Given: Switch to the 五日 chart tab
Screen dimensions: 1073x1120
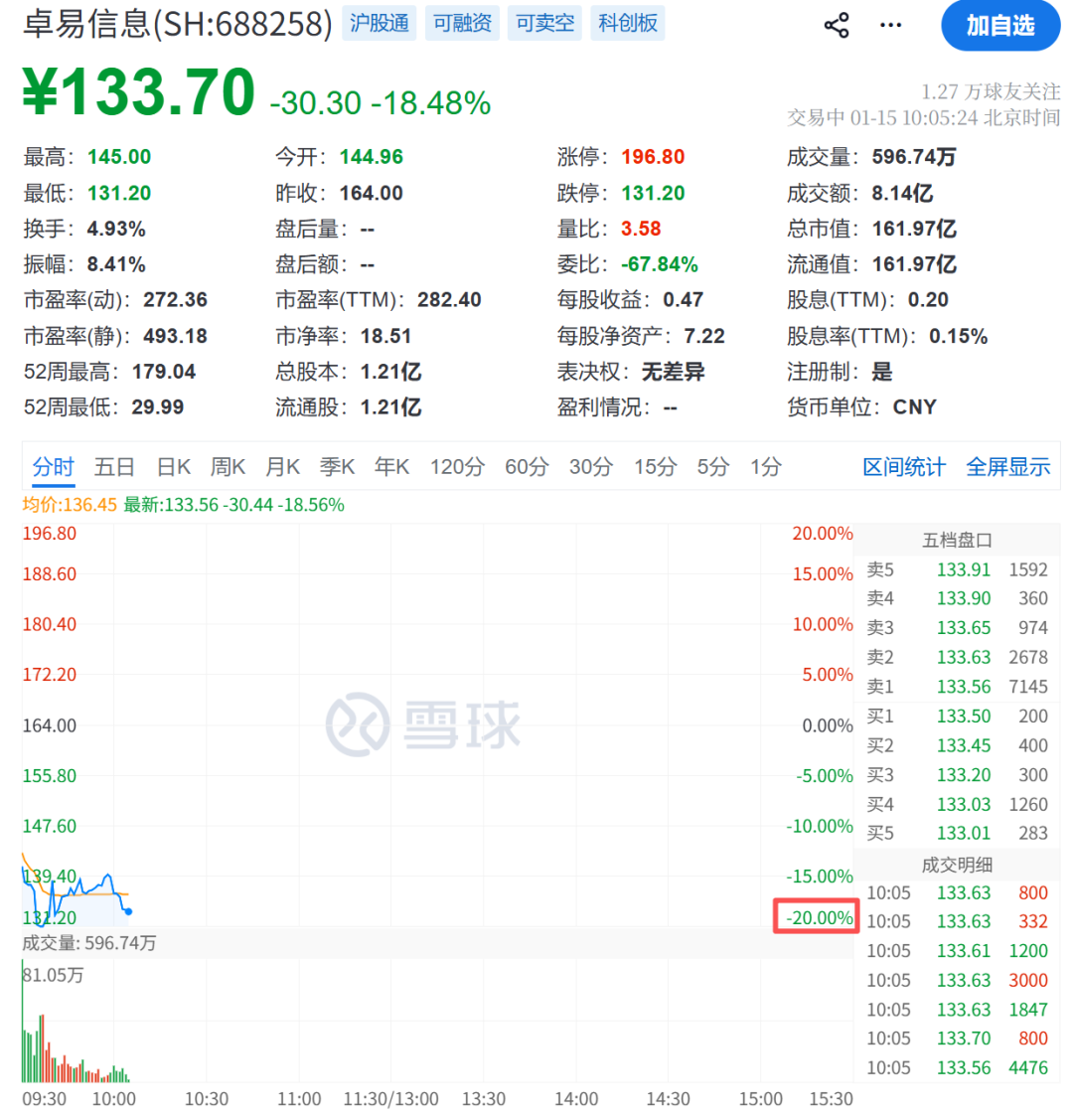Looking at the screenshot, I should [113, 466].
